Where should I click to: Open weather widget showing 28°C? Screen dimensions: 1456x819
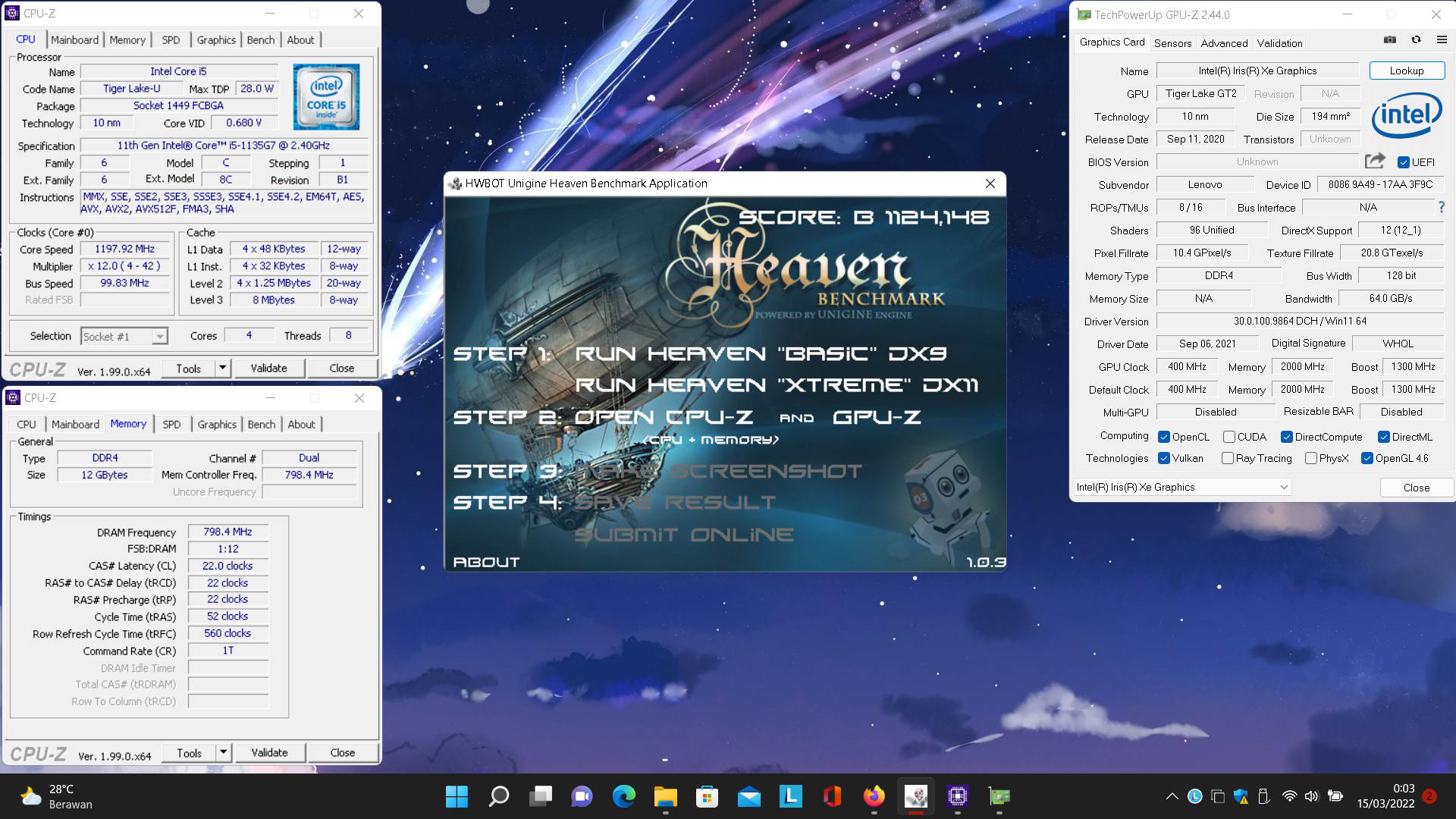click(x=56, y=796)
